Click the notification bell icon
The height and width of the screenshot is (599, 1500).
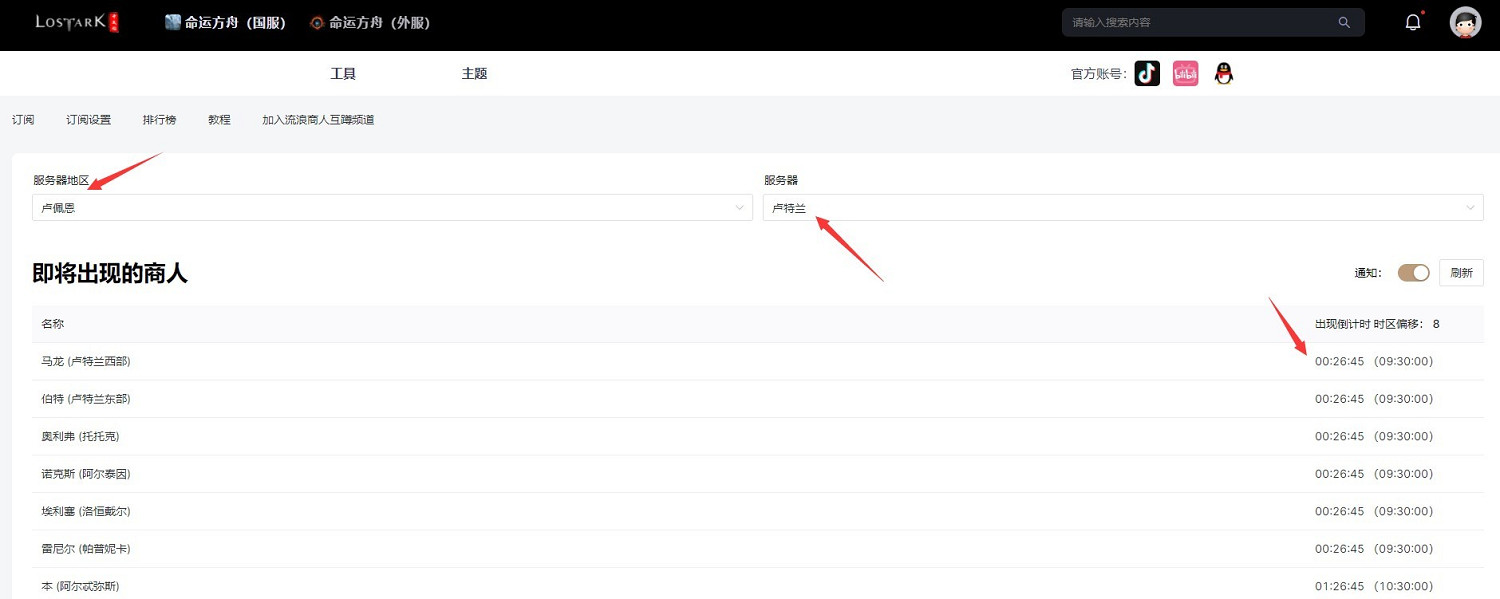tap(1413, 22)
